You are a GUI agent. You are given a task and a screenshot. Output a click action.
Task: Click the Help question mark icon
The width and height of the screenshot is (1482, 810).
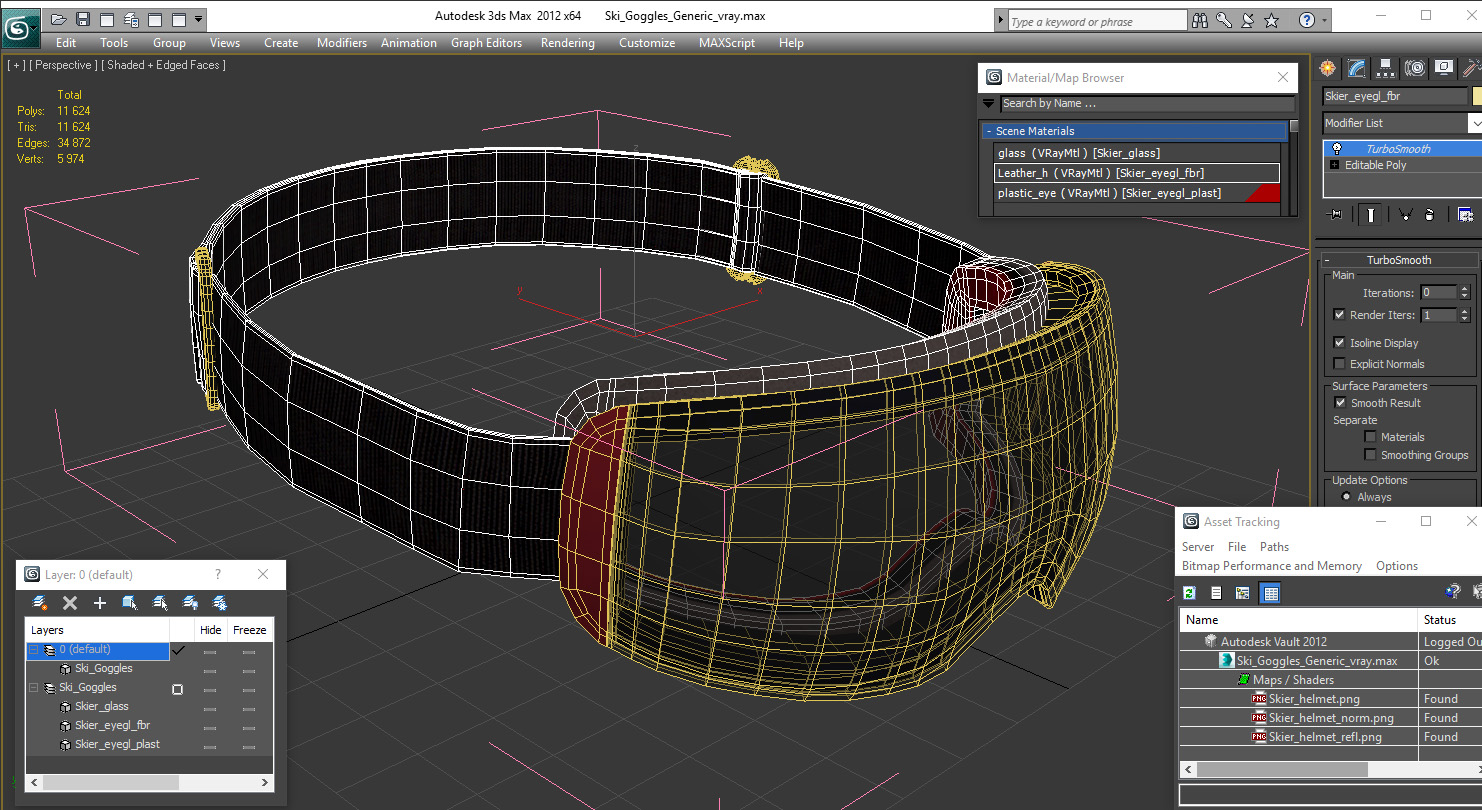pyautogui.click(x=1307, y=20)
